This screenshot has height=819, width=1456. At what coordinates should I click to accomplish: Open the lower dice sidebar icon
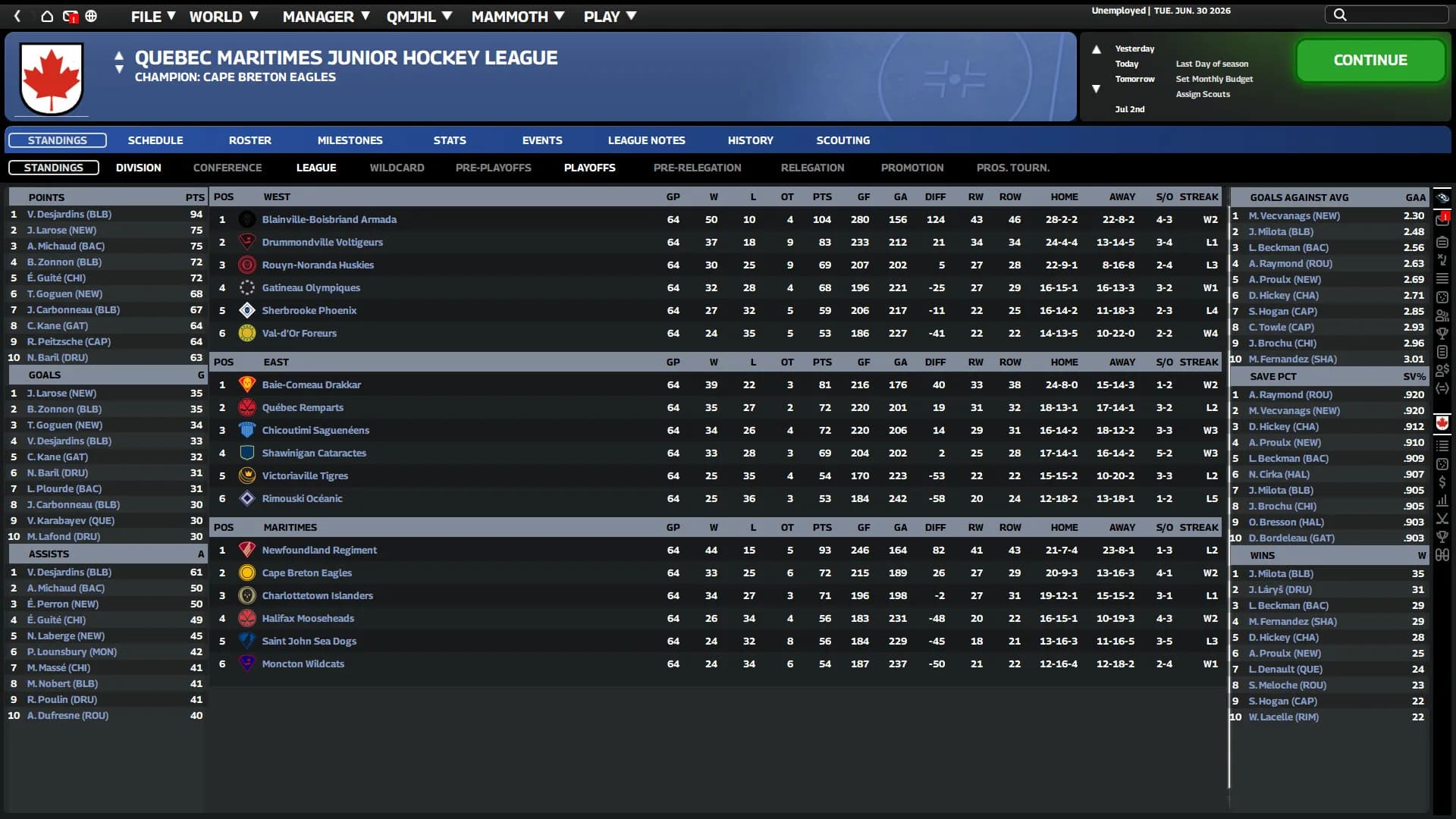coord(1442,463)
